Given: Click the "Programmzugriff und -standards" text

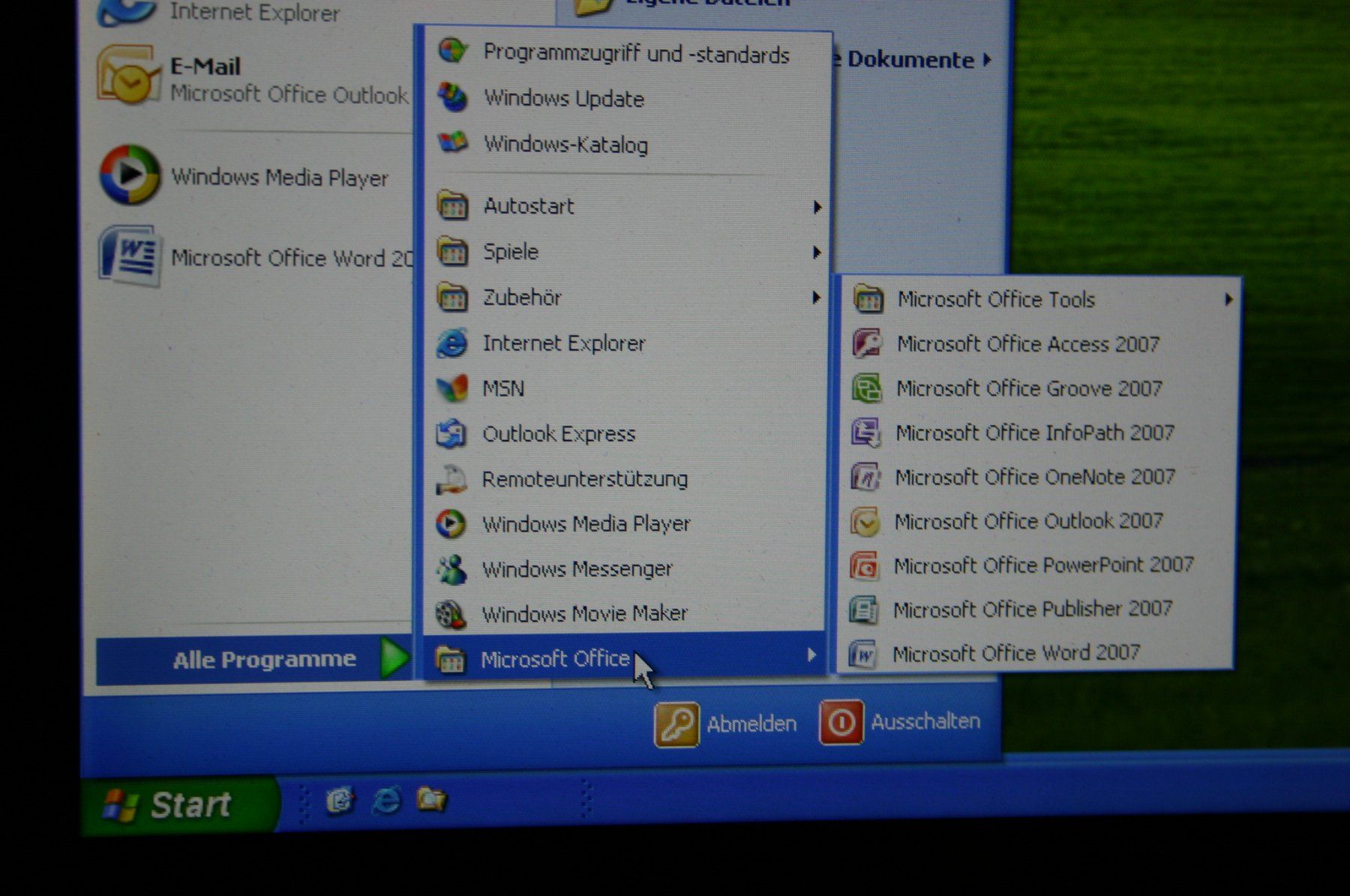Looking at the screenshot, I should [637, 53].
